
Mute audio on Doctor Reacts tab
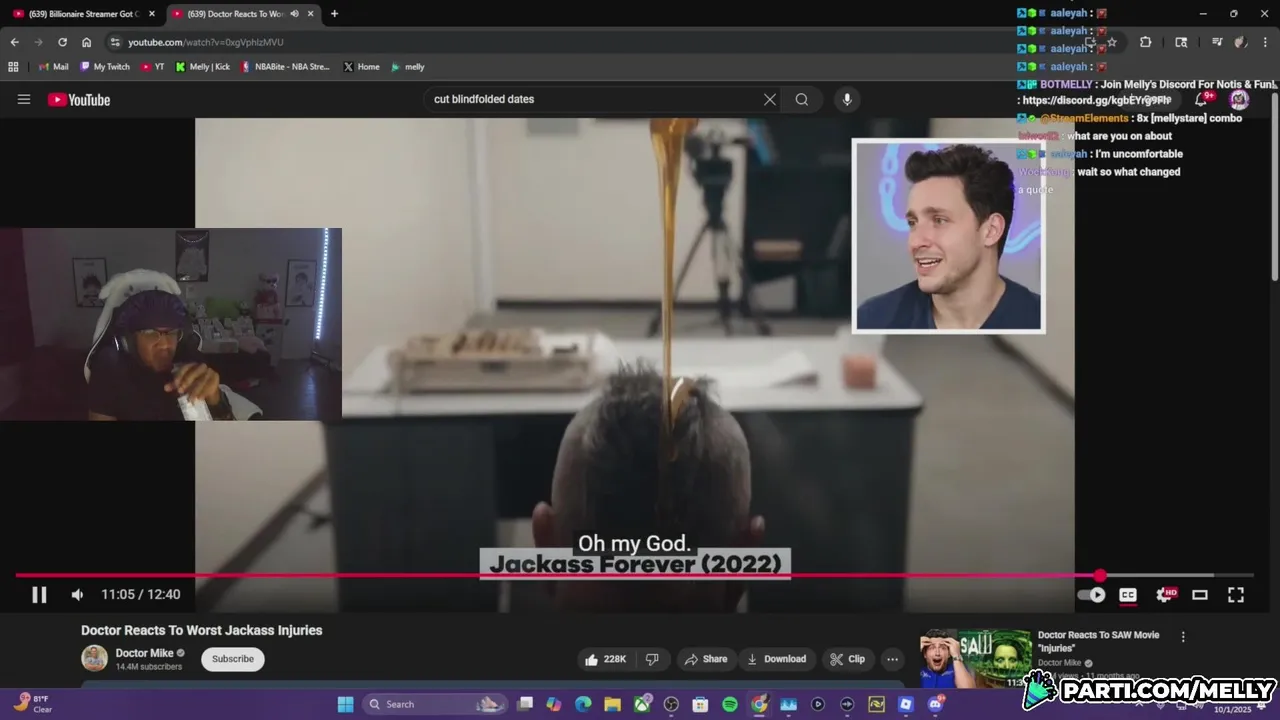[x=294, y=14]
